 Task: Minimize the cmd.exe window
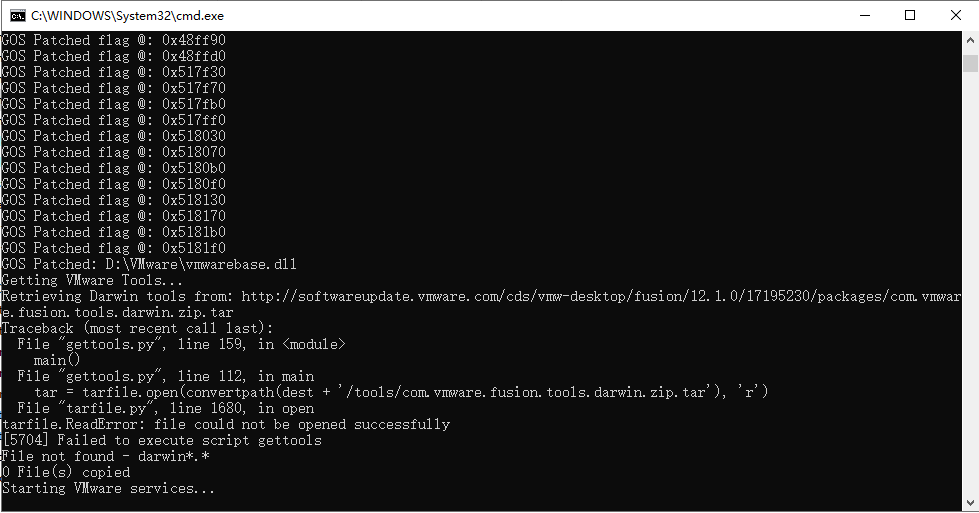click(x=862, y=15)
